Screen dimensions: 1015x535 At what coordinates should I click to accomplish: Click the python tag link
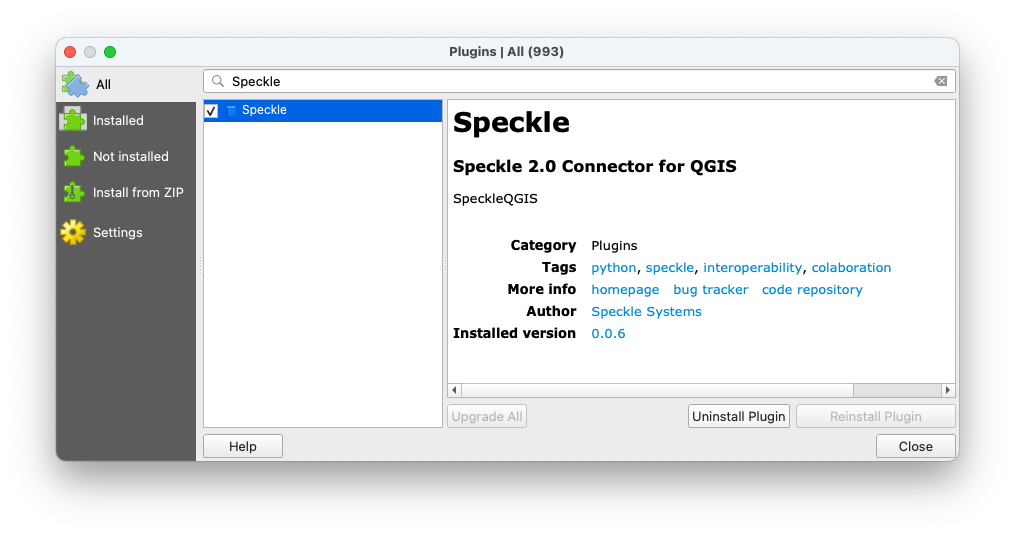614,268
